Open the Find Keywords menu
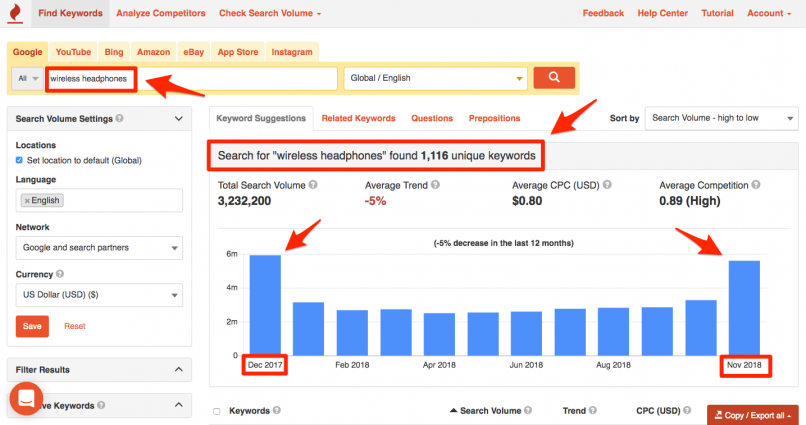The width and height of the screenshot is (806, 425). pyautogui.click(x=70, y=13)
